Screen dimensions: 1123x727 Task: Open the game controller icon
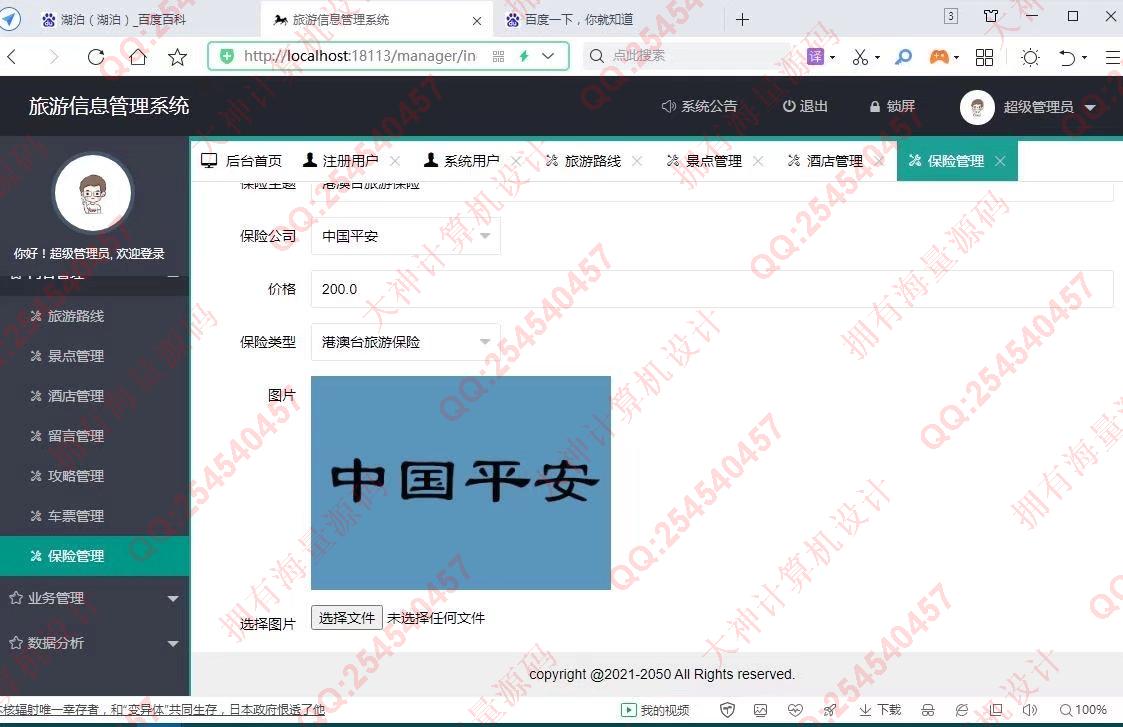[939, 57]
